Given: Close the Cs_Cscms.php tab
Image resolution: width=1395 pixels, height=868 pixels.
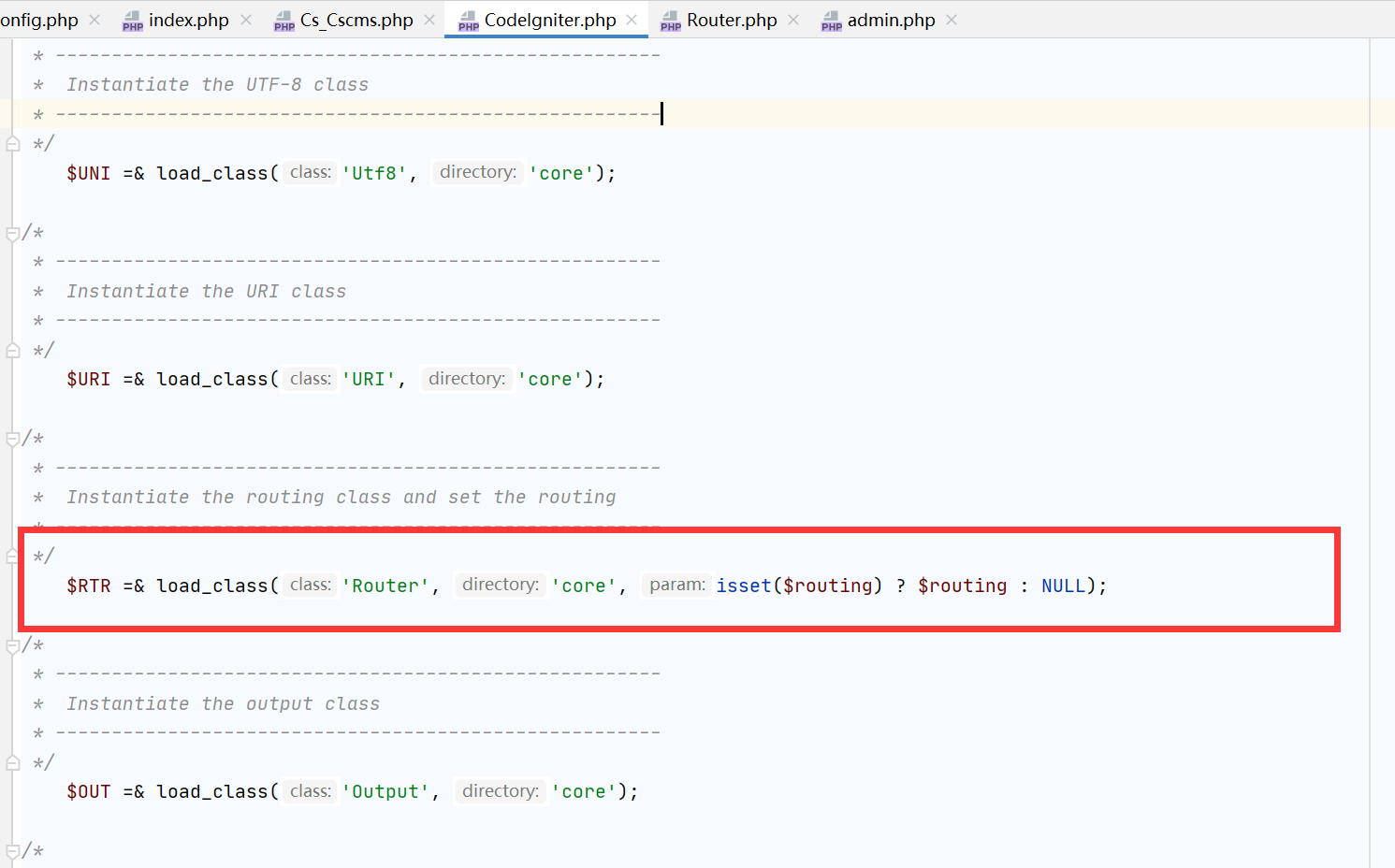Looking at the screenshot, I should click(x=429, y=20).
